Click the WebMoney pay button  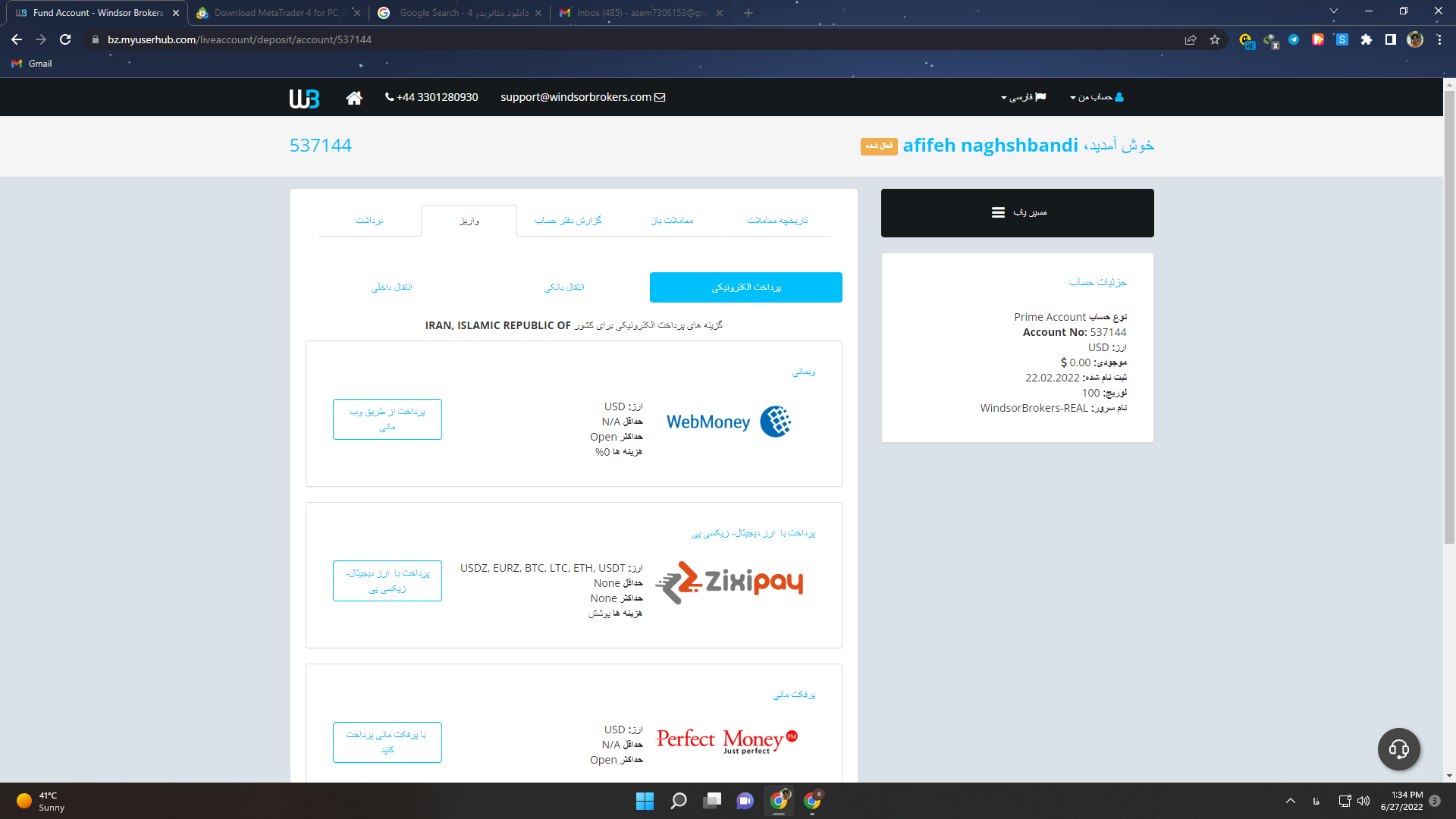pyautogui.click(x=388, y=419)
